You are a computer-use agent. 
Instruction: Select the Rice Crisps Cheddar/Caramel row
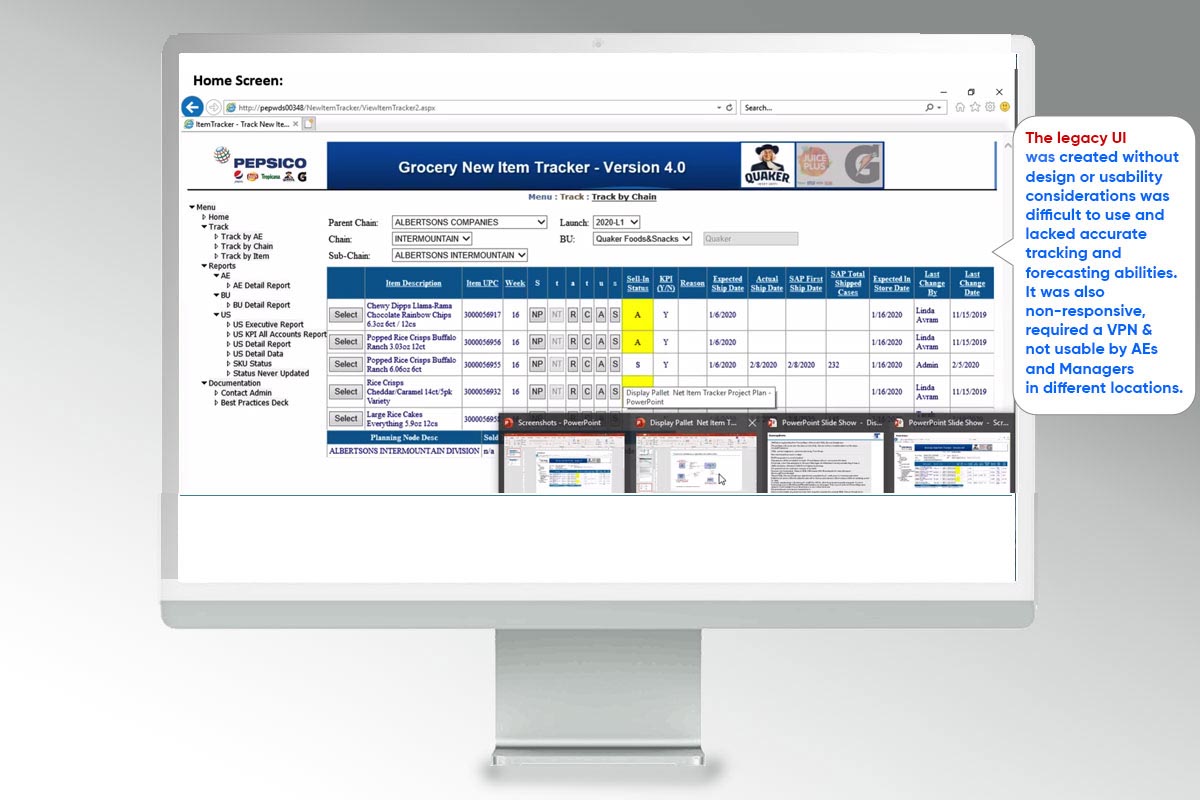[346, 391]
